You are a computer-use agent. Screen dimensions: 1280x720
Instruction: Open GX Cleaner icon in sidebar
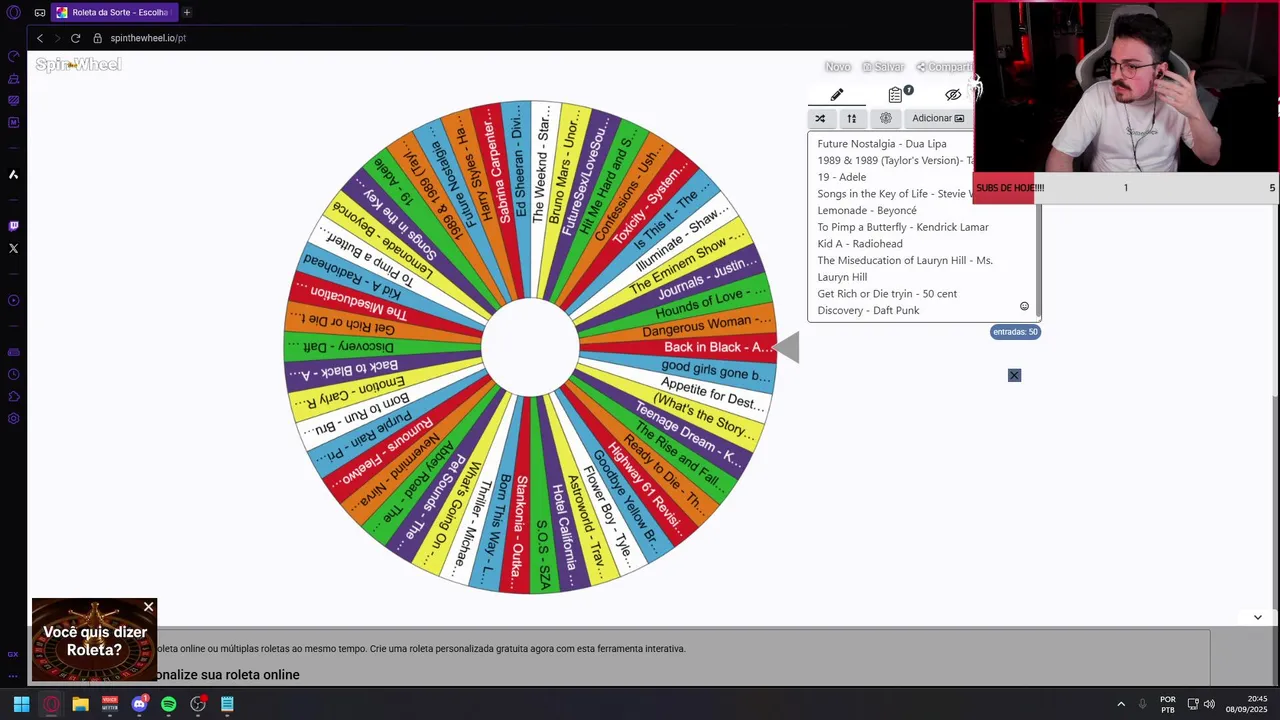[13, 78]
